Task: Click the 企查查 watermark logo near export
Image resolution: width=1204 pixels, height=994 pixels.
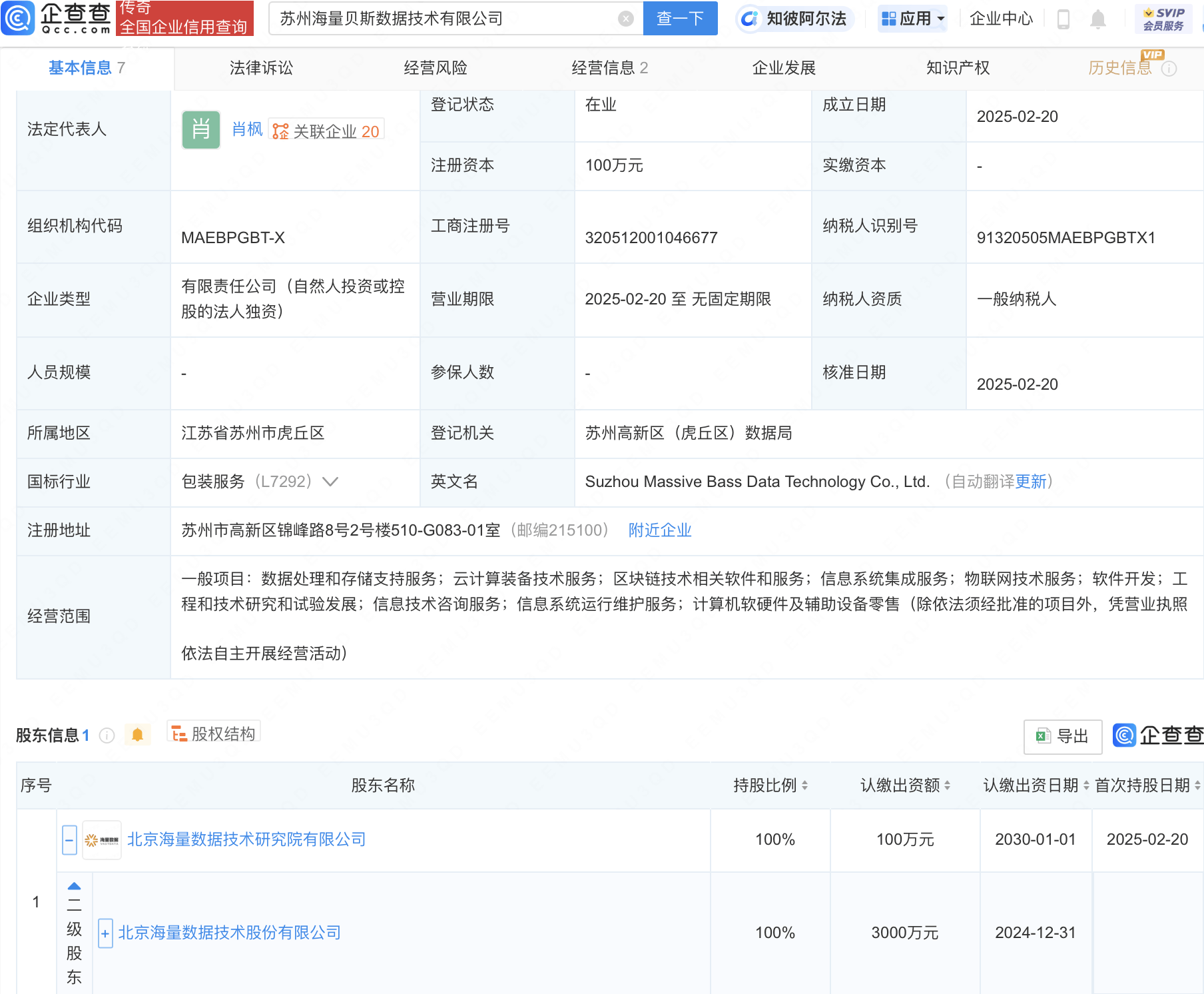Action: (x=1157, y=736)
